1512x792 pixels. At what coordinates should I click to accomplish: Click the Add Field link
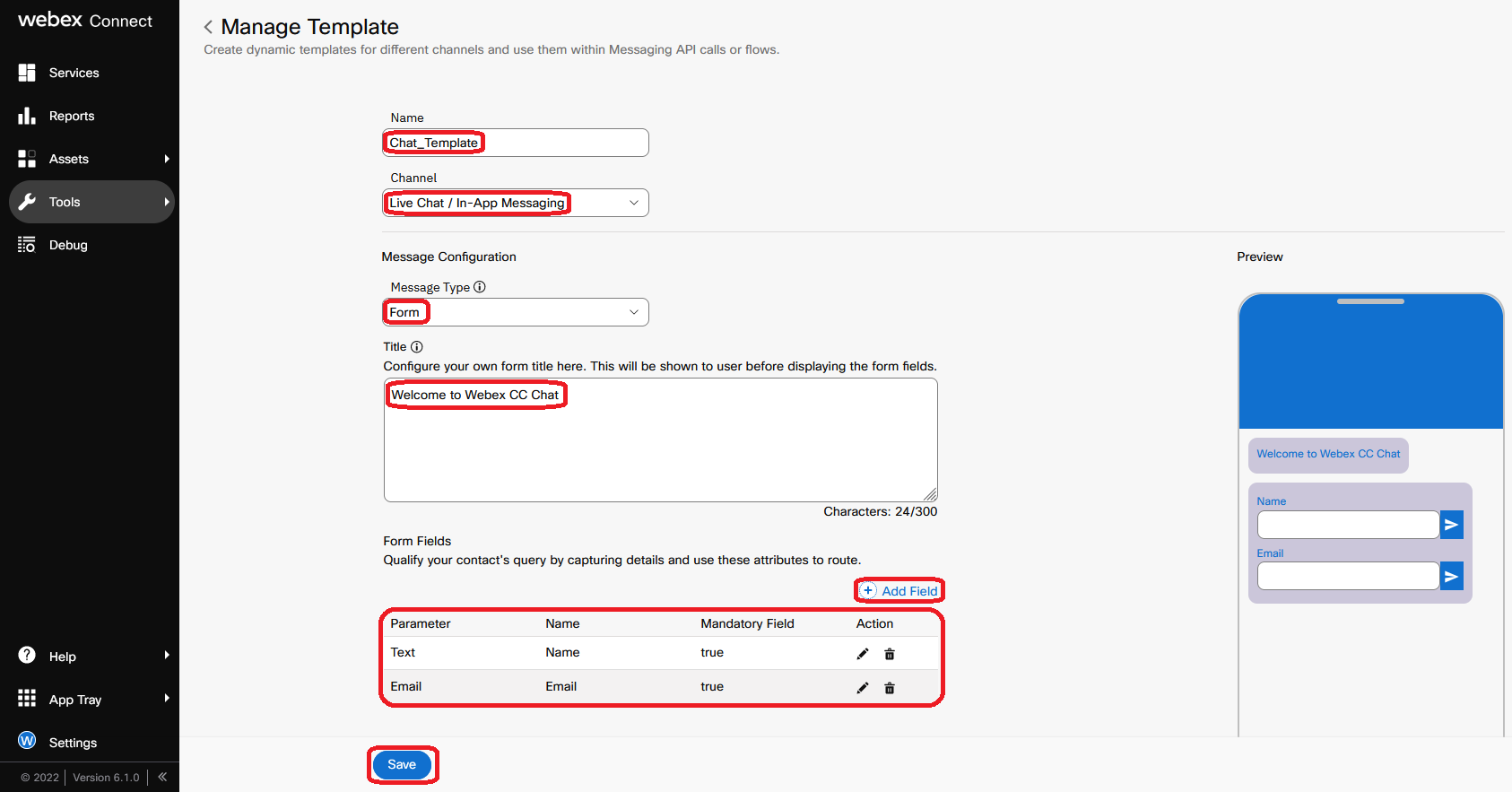coord(899,591)
